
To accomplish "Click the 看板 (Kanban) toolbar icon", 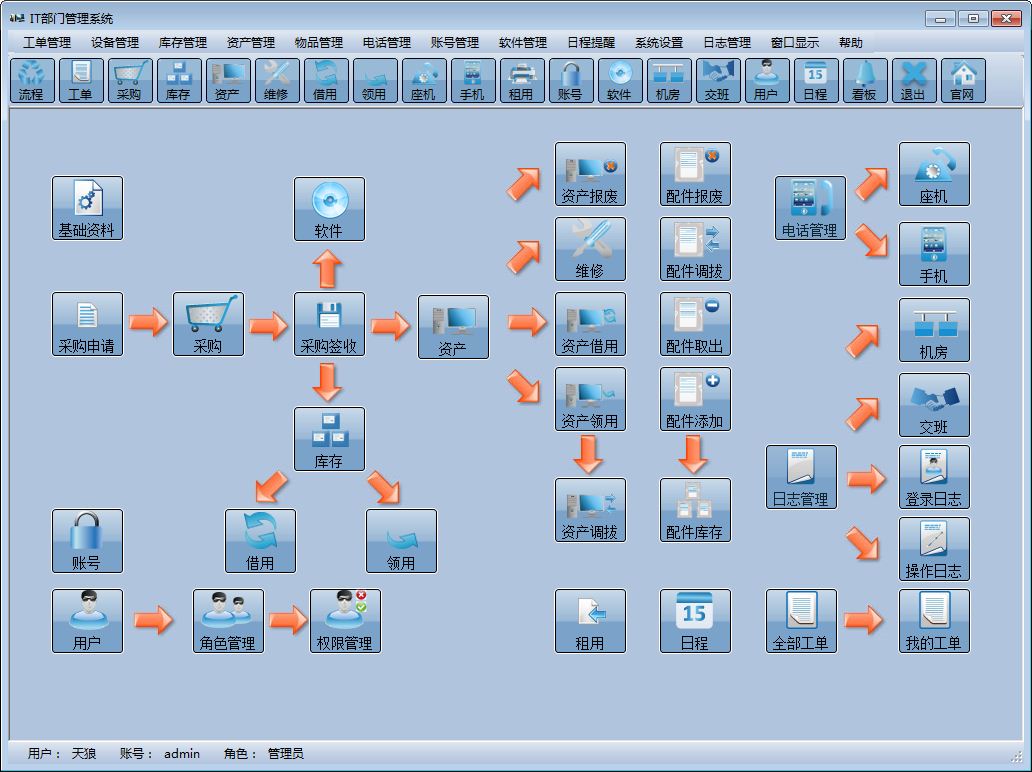I will pyautogui.click(x=865, y=80).
